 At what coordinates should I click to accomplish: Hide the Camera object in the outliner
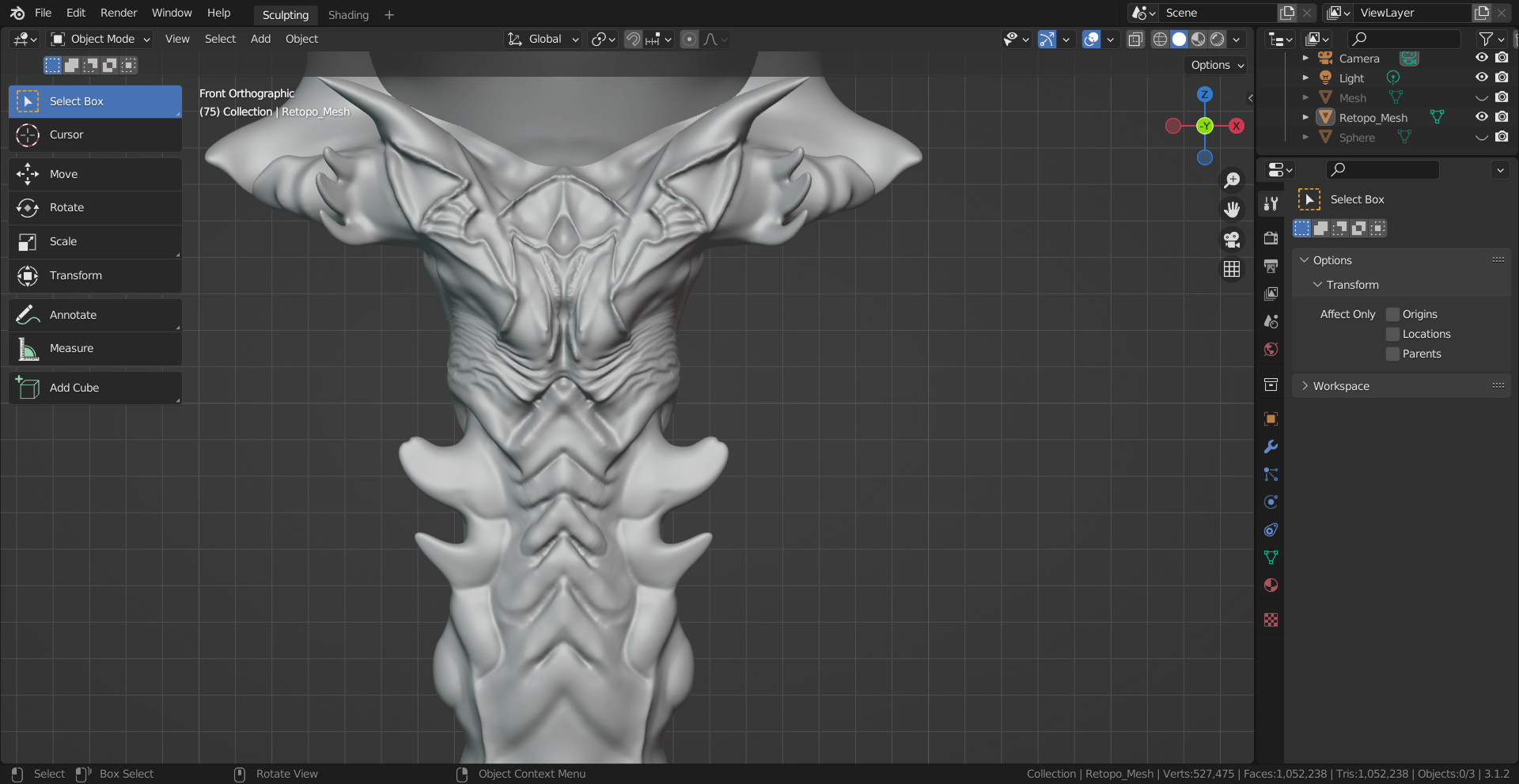coord(1482,58)
